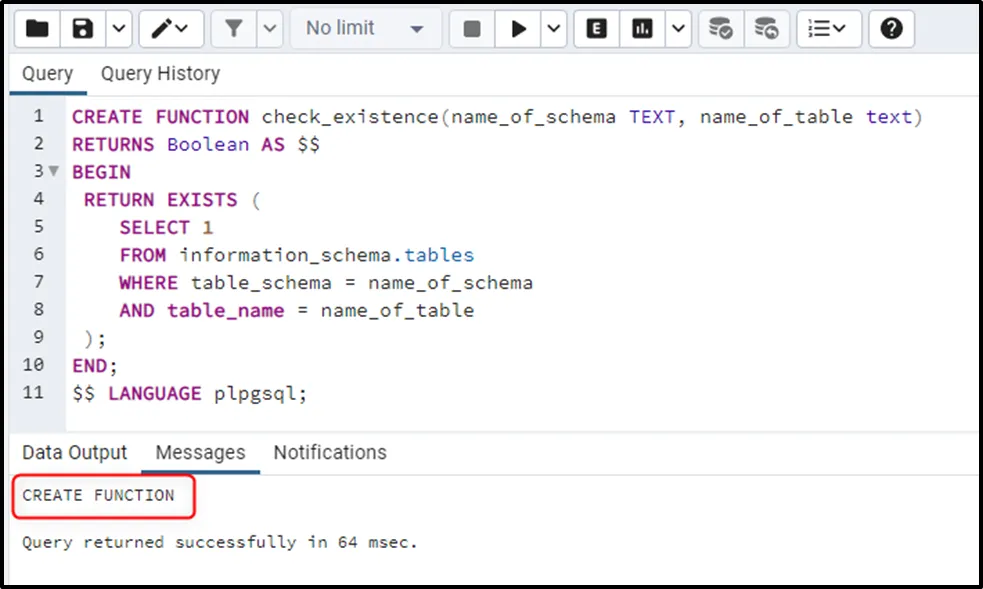Switch to the Data Output tab

point(75,453)
